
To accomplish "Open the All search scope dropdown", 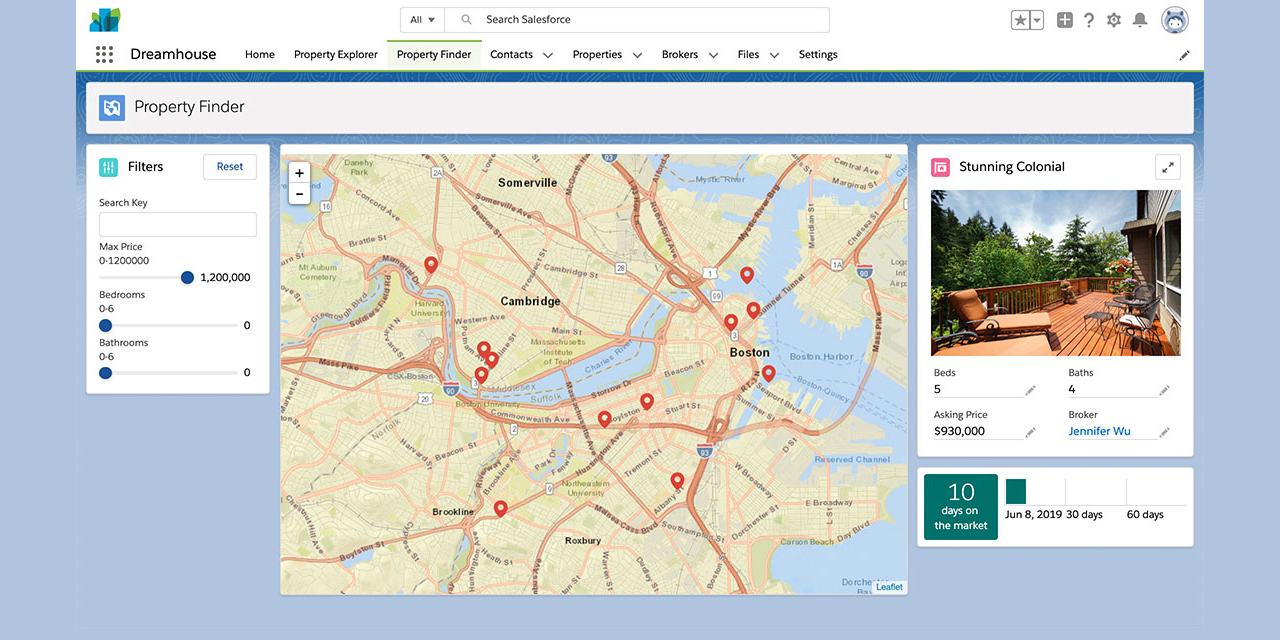I will pyautogui.click(x=422, y=20).
